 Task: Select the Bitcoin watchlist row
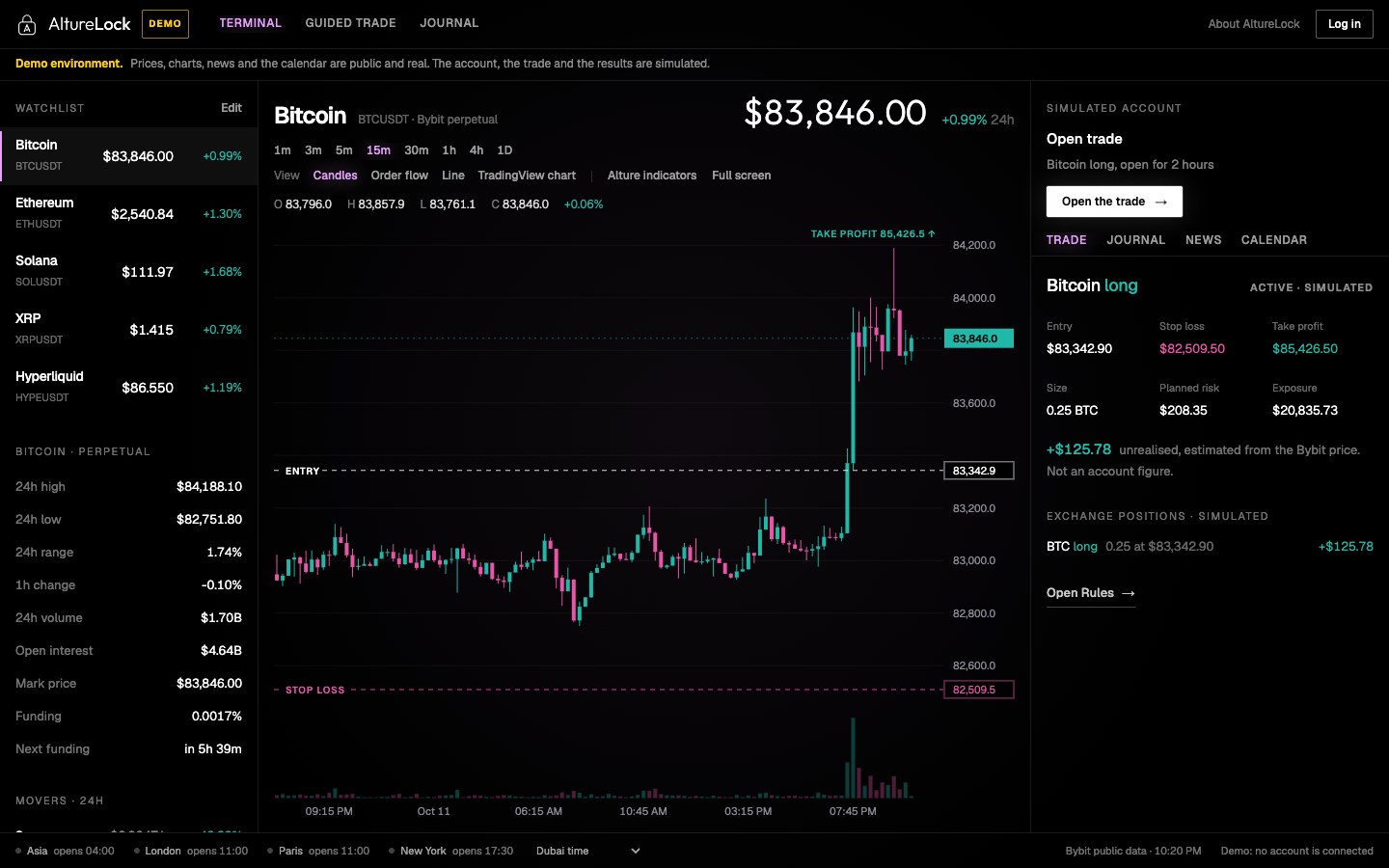pyautogui.click(x=129, y=155)
